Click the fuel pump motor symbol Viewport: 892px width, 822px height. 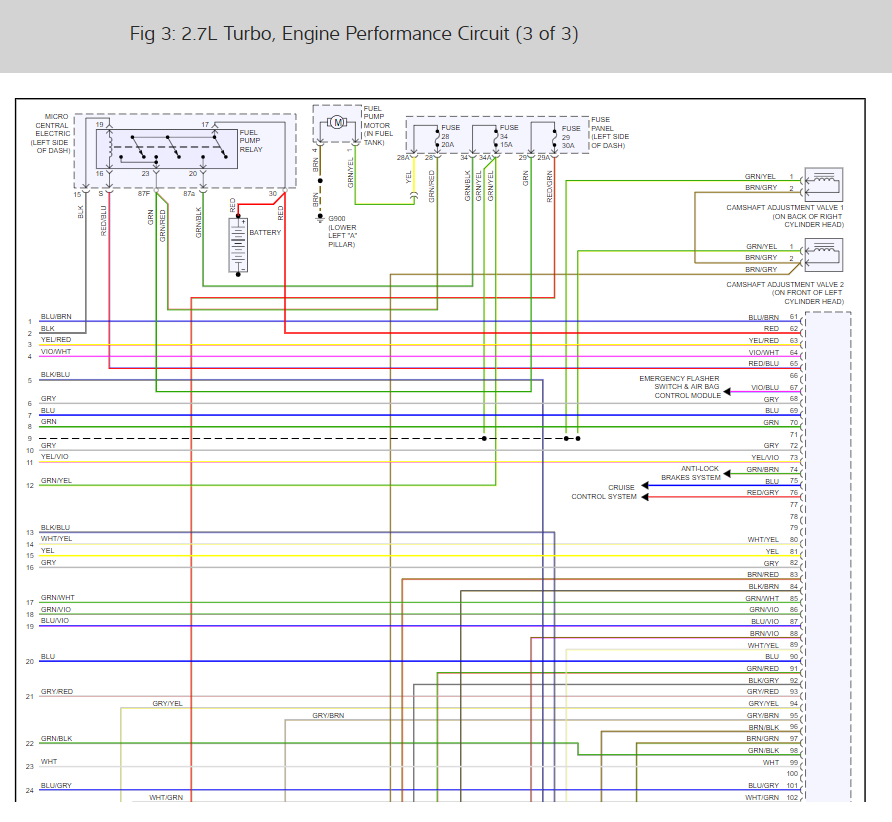coord(337,122)
